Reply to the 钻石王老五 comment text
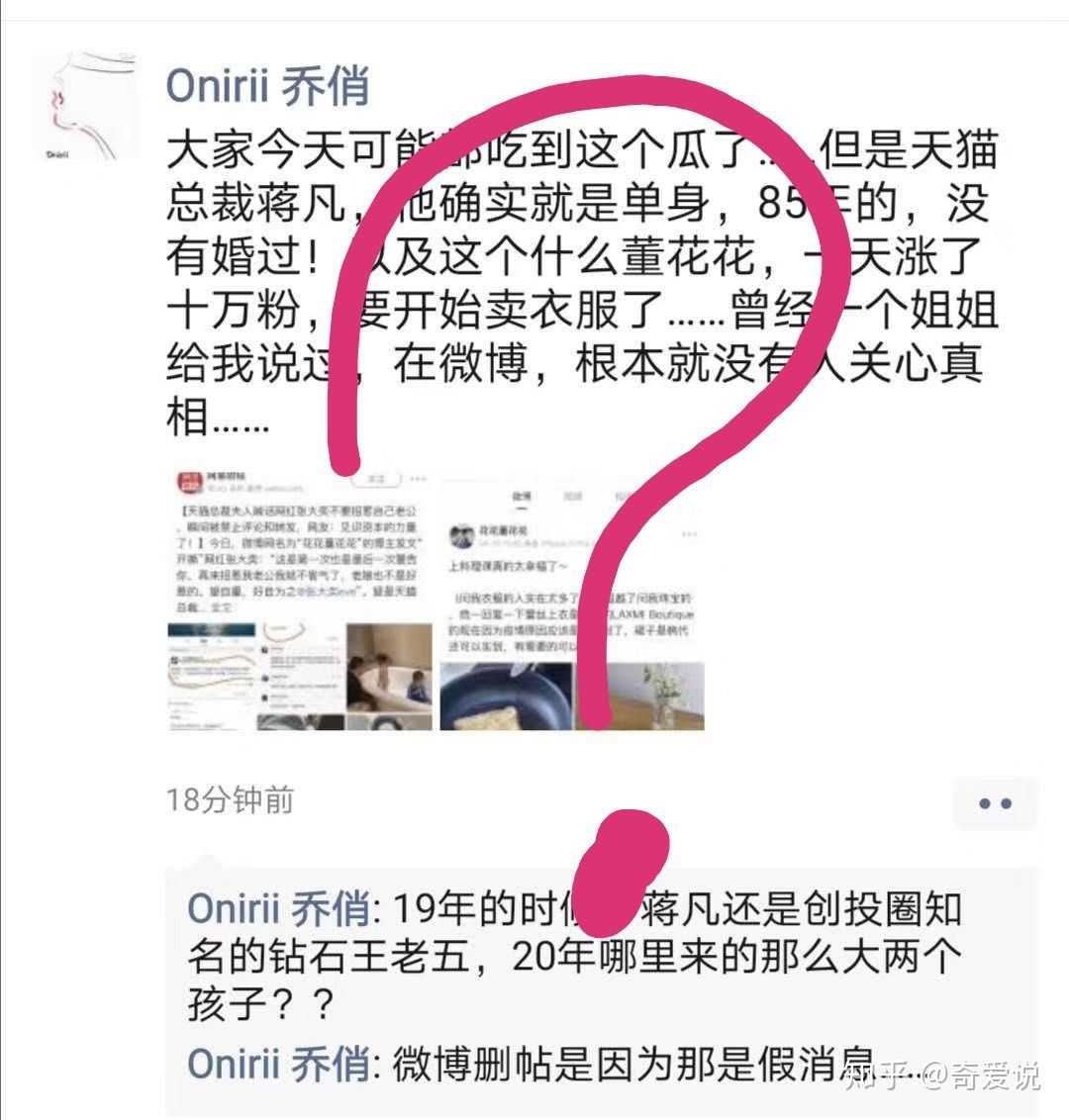 (575, 956)
